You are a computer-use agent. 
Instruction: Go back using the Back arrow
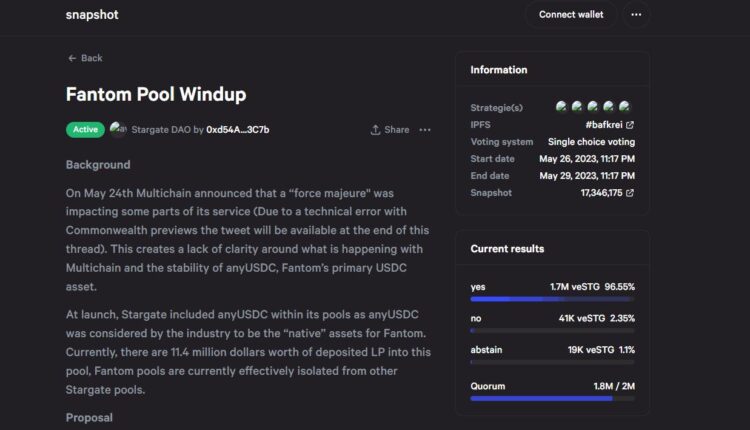click(x=85, y=58)
